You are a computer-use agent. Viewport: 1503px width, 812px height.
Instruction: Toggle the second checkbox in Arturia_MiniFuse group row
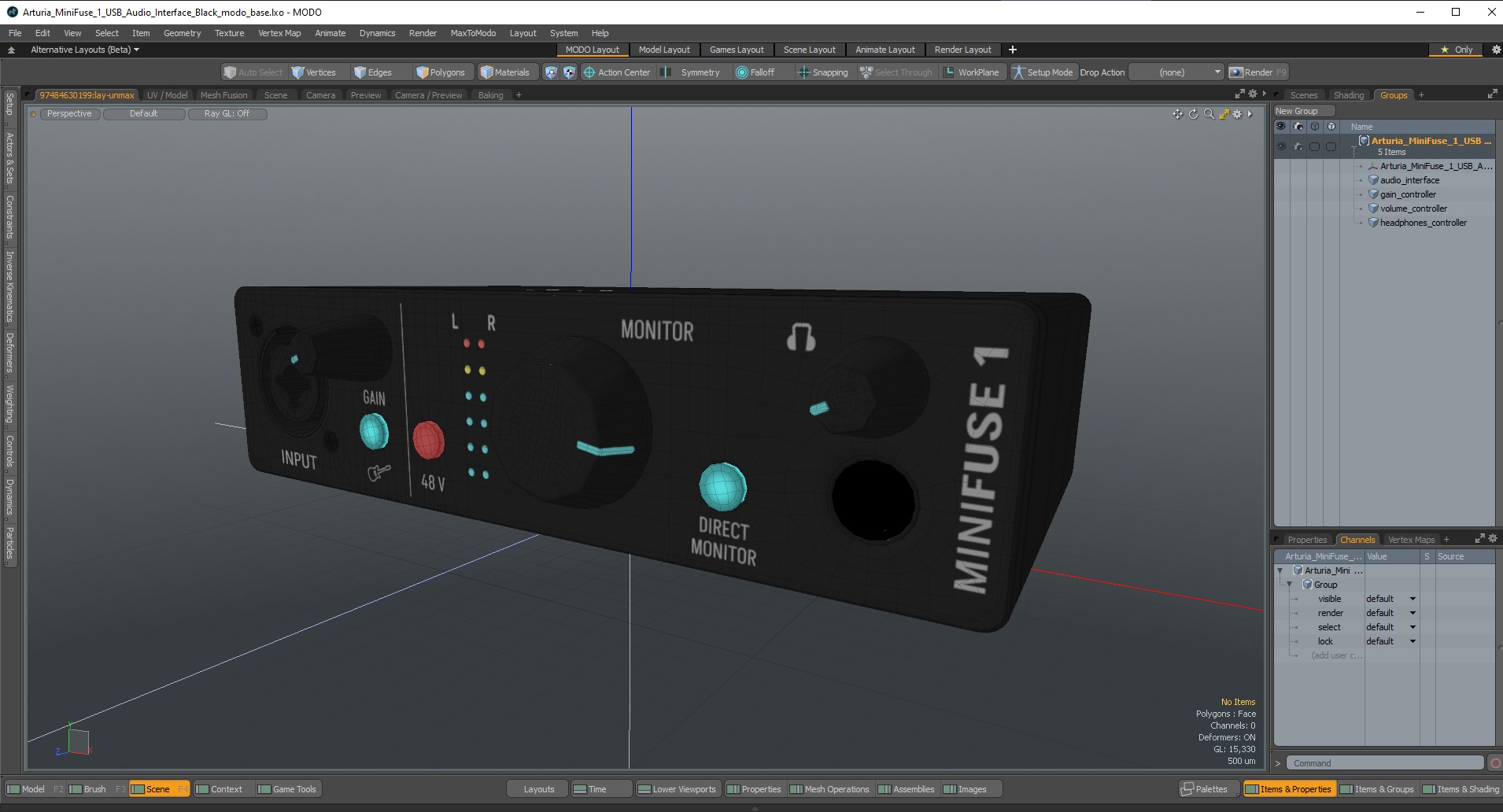[x=1331, y=146]
